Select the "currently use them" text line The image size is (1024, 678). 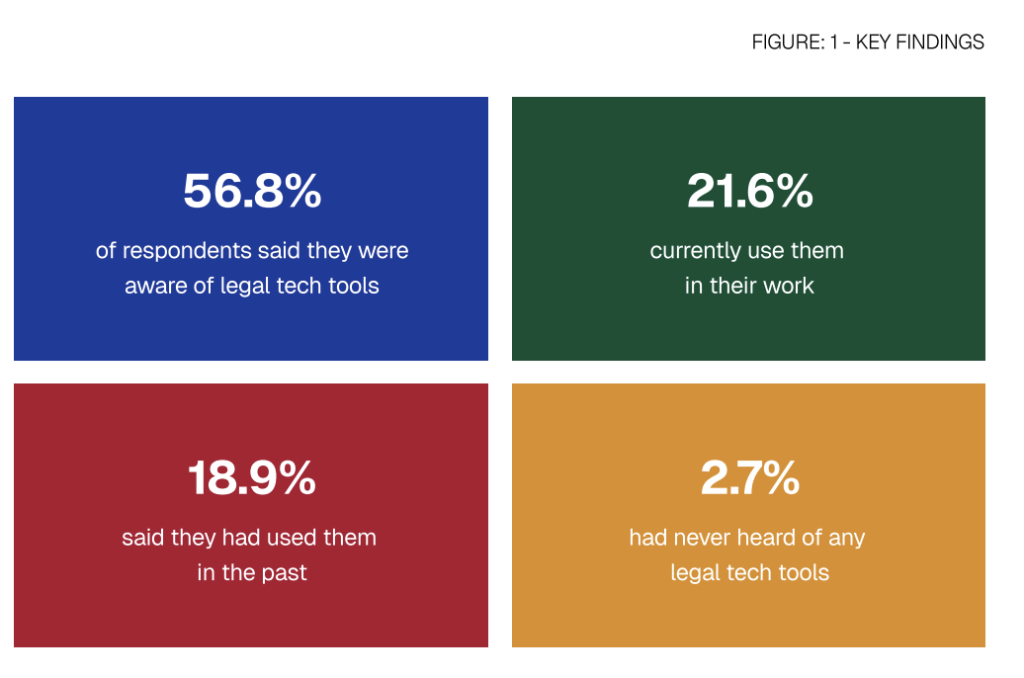[747, 250]
